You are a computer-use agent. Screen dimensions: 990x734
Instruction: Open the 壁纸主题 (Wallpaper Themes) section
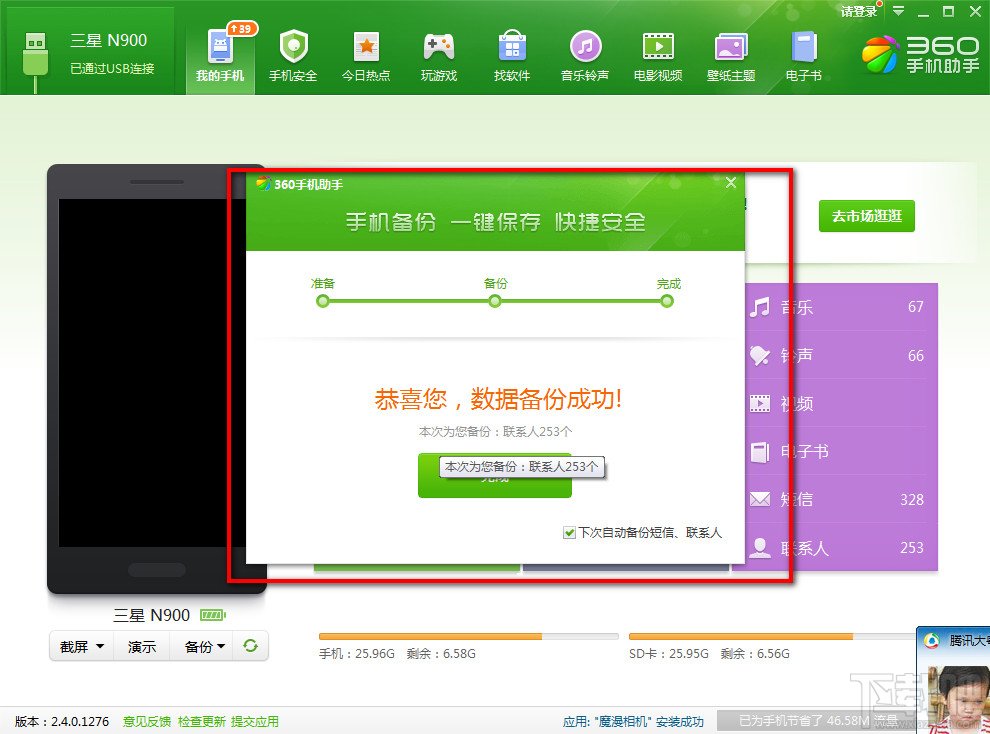730,53
